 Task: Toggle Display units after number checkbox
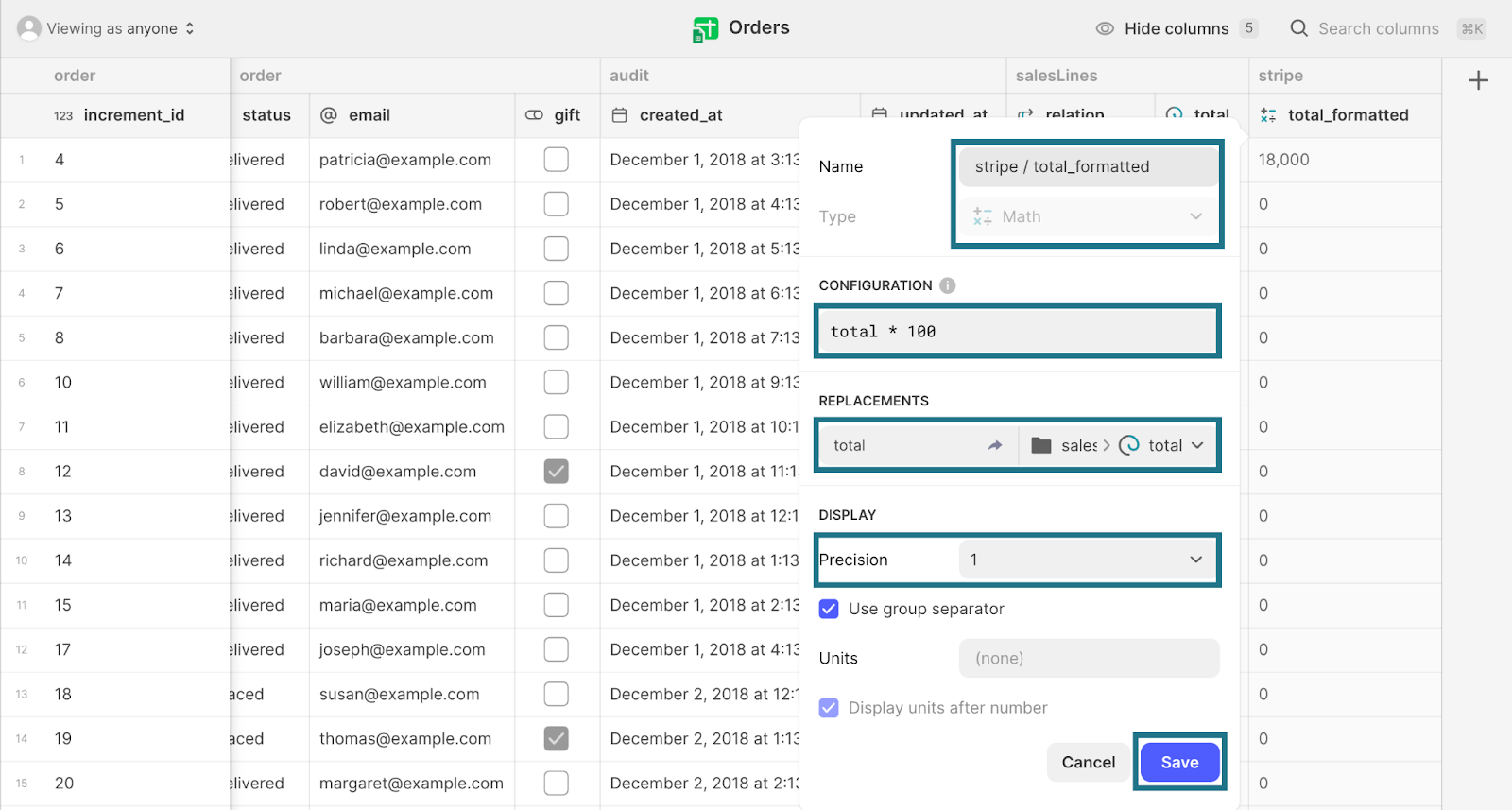click(x=829, y=708)
